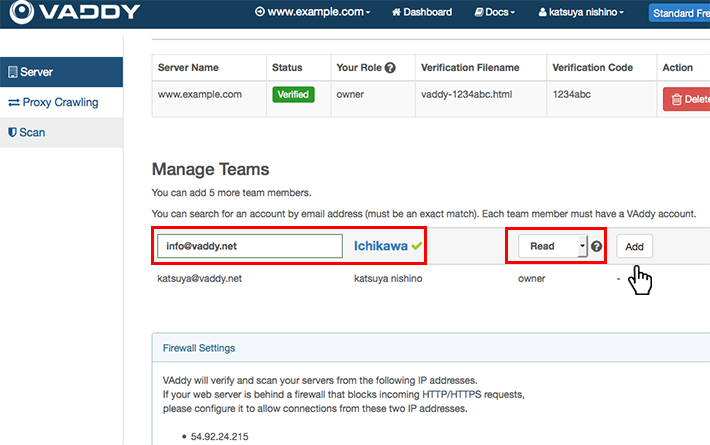Viewport: 710px width, 445px height.
Task: Go to the Dashboard page
Action: pos(422,12)
